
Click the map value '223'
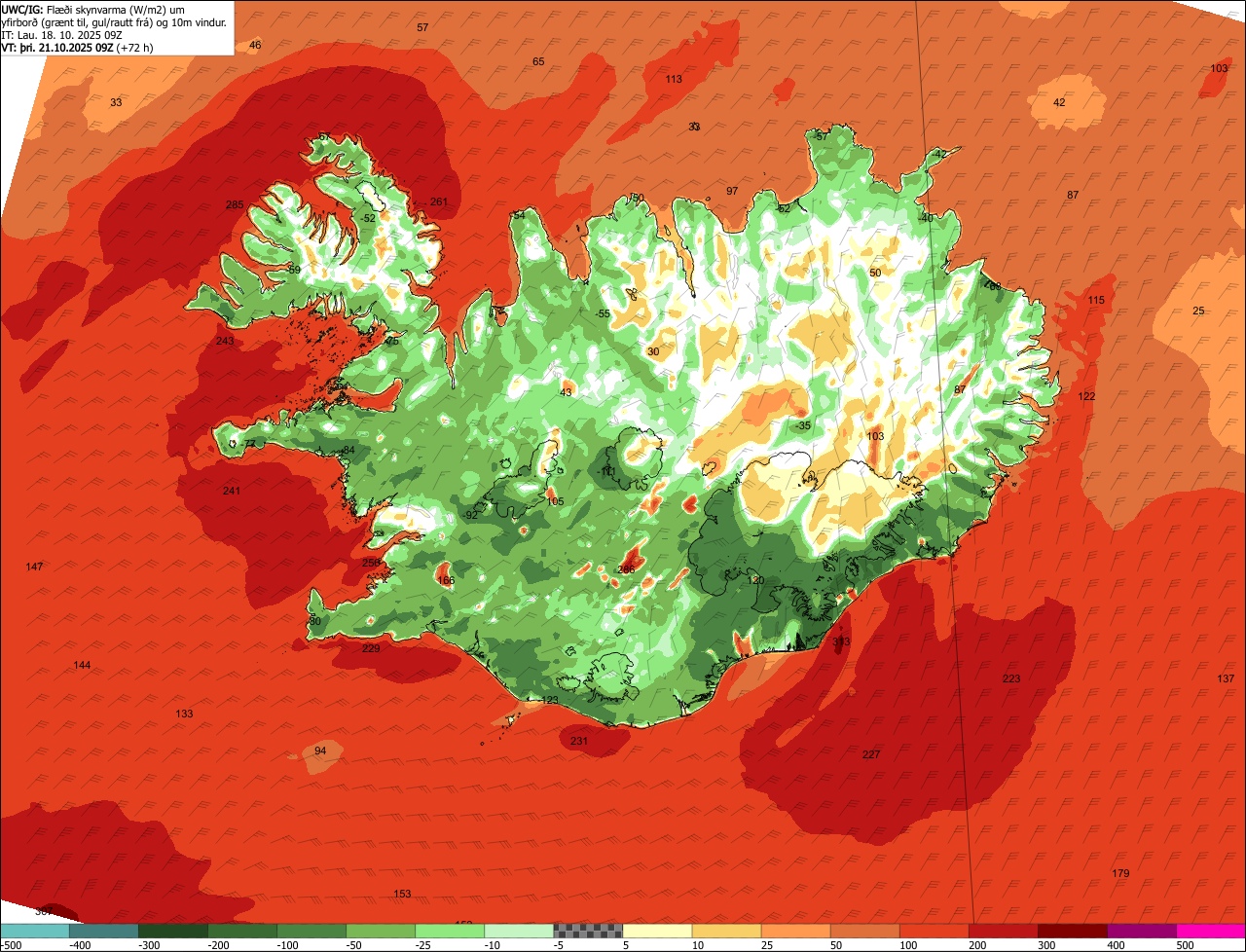pos(1011,678)
